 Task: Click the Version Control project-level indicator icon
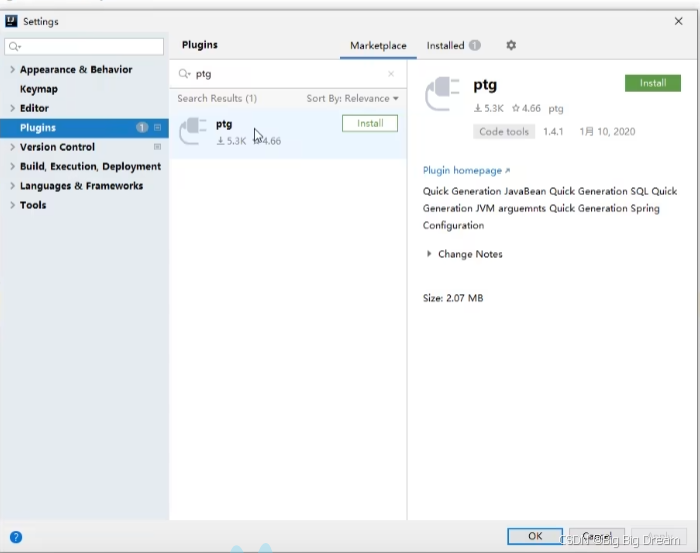[x=158, y=147]
